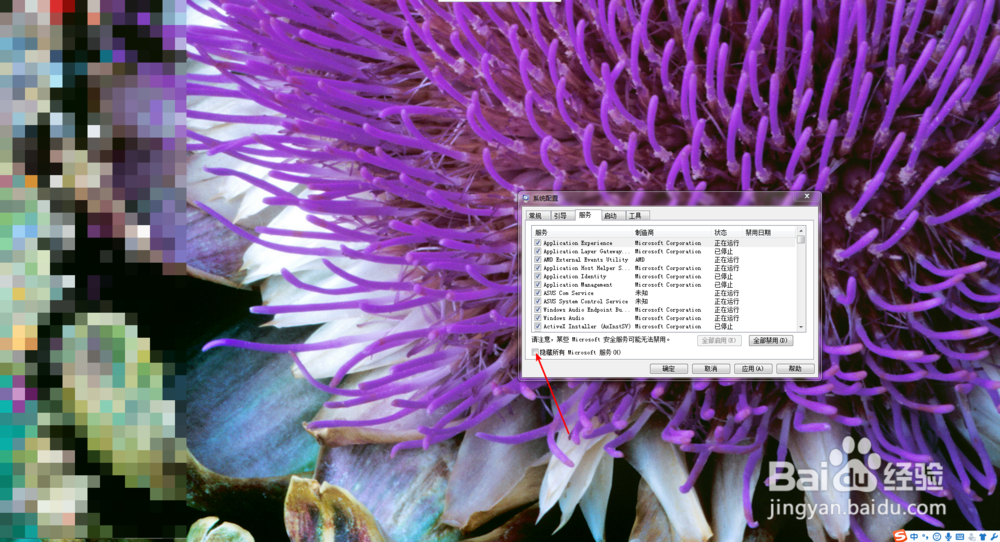Sort list by 禁用日期 column header
This screenshot has height=542, width=1000.
point(769,233)
